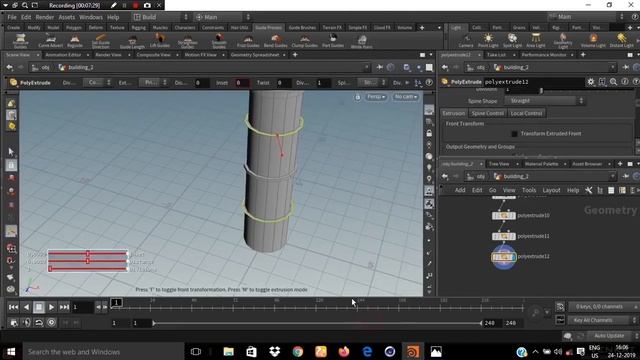Add a new pane tab beside Geometry Spreadsheet

click(295, 55)
